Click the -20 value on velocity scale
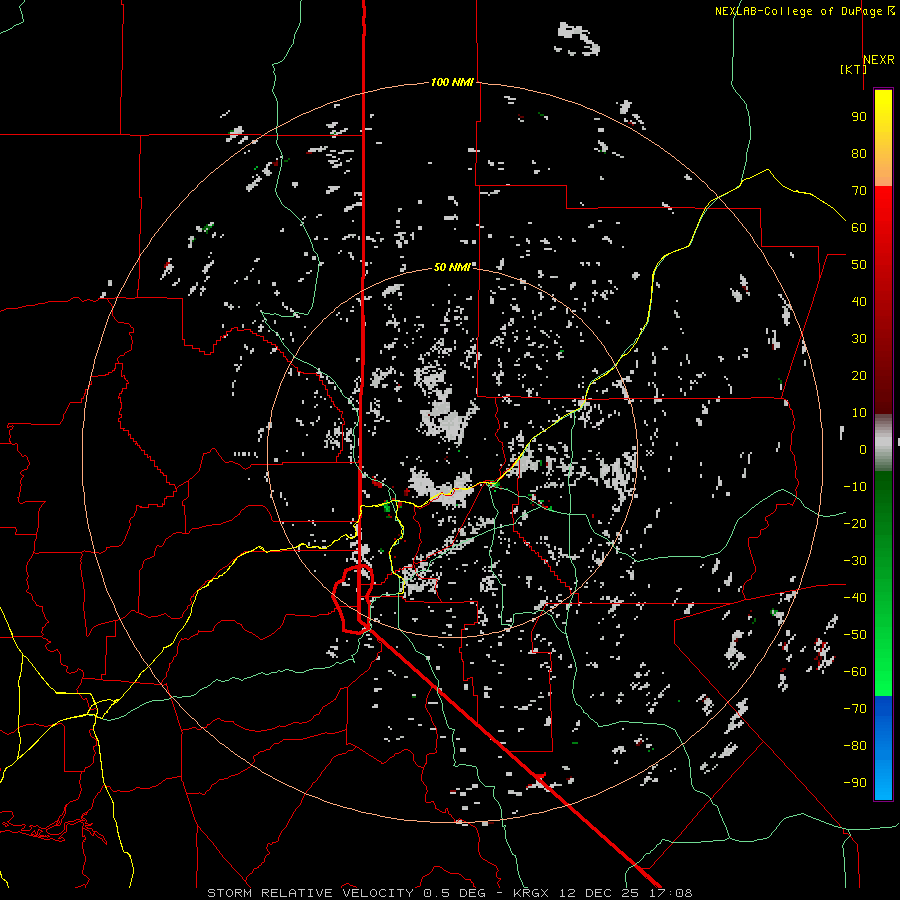Screen dimensions: 900x900 [x=855, y=523]
